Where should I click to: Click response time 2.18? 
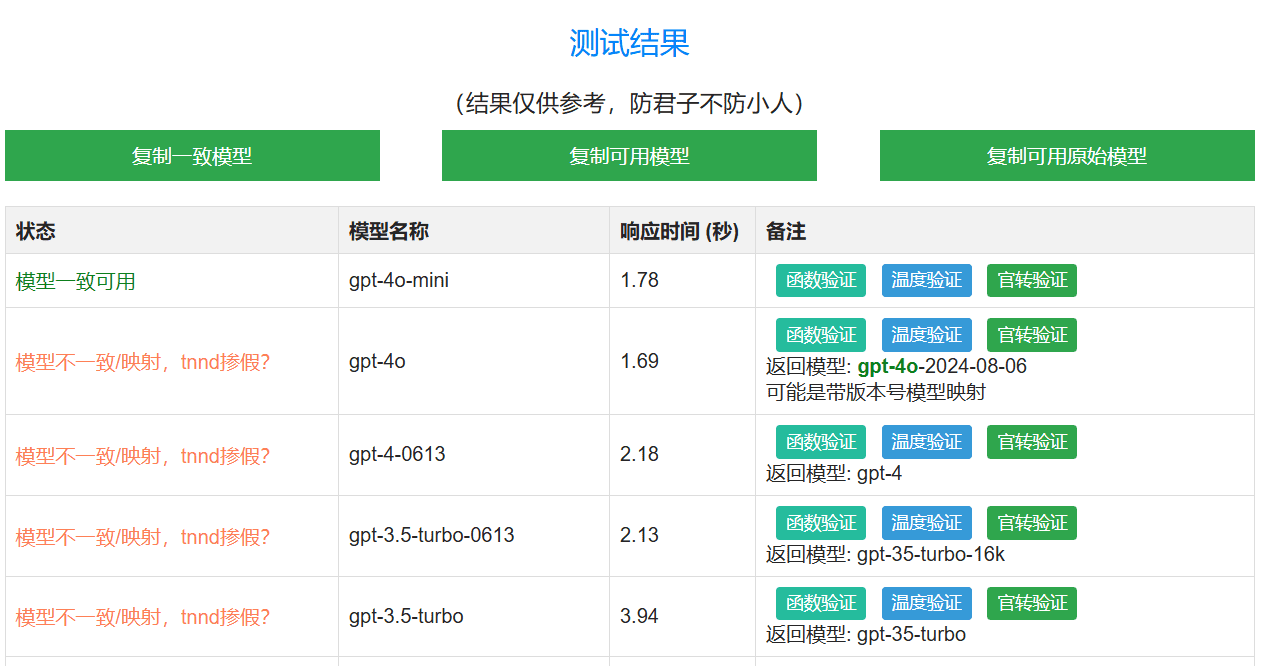coord(640,454)
